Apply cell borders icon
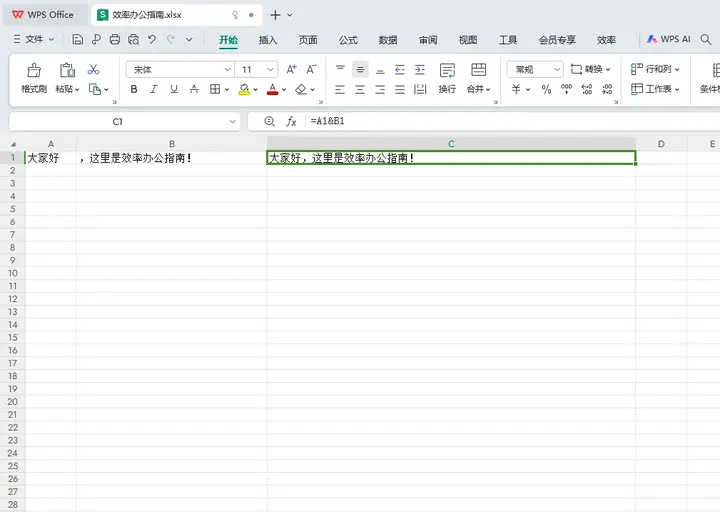The height and width of the screenshot is (512, 720). point(215,89)
